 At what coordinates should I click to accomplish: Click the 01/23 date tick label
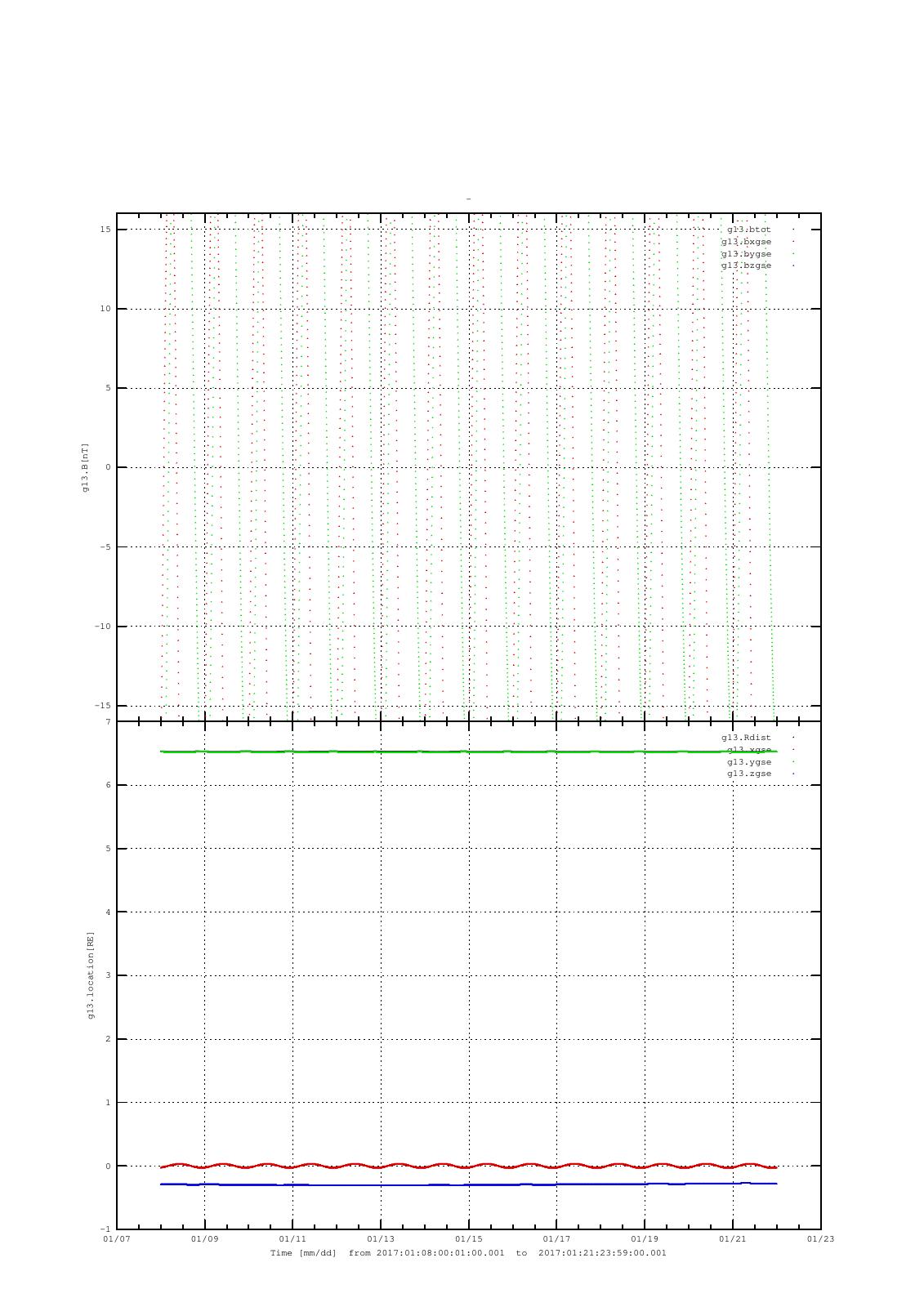[820, 1238]
